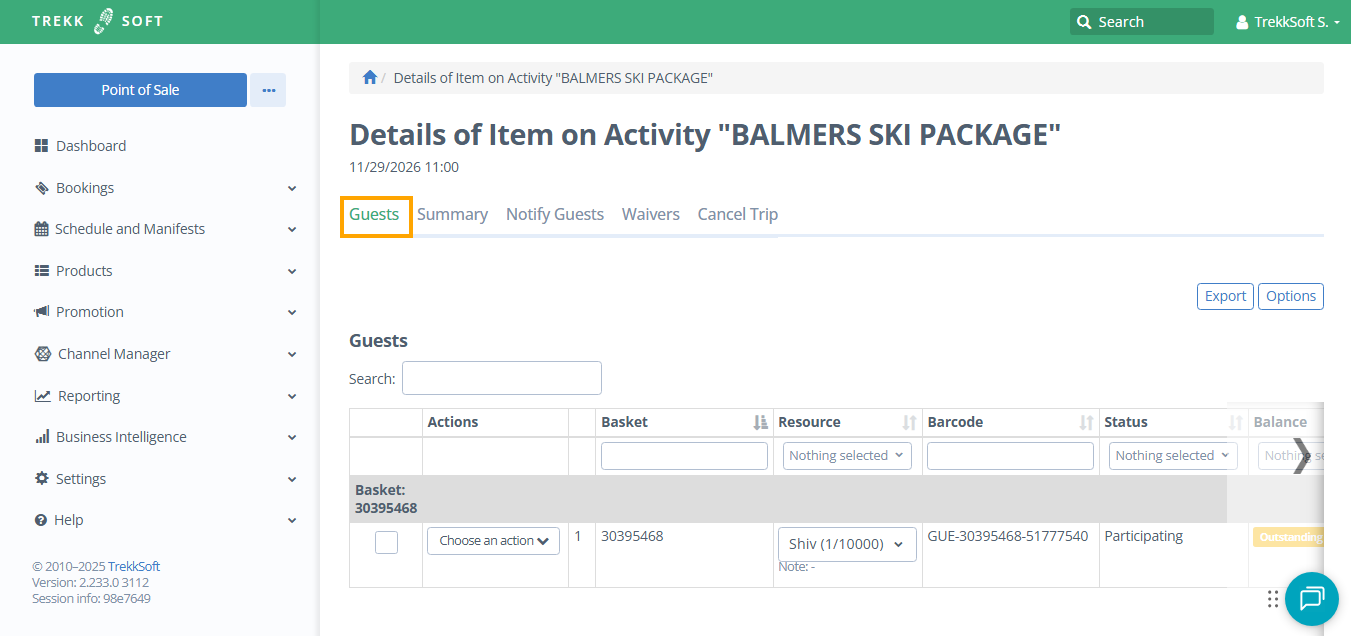
Task: Click the Export button
Action: tap(1225, 296)
